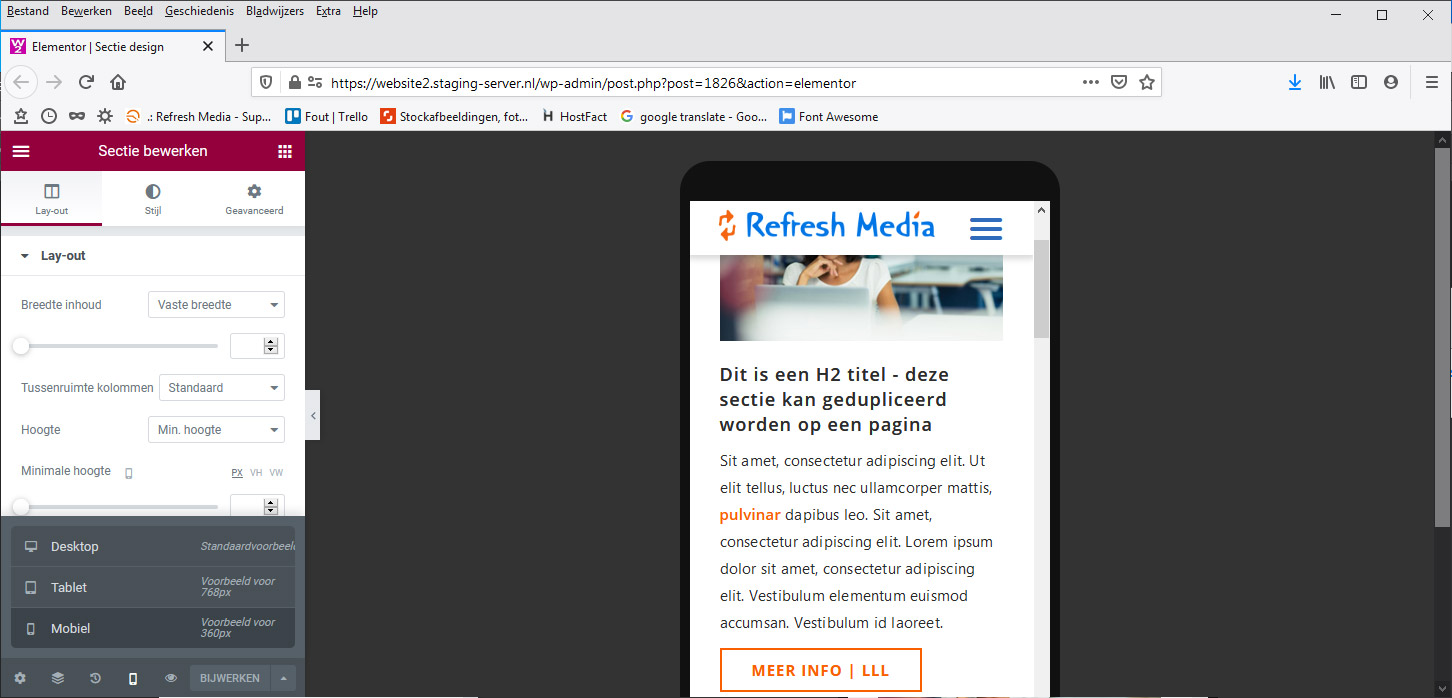Open the Elementor hamburger menu

21,151
